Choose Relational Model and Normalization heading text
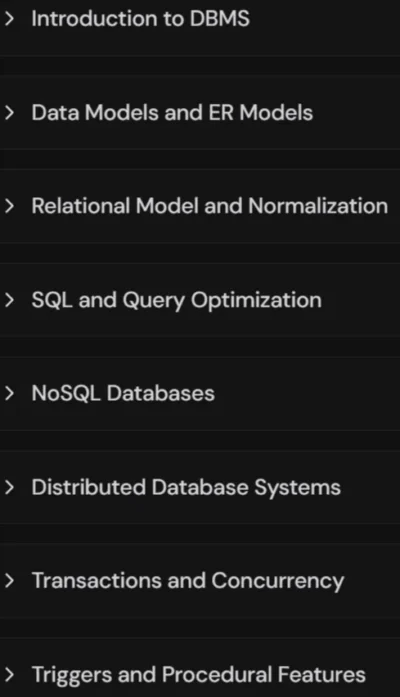The height and width of the screenshot is (697, 400). [209, 206]
